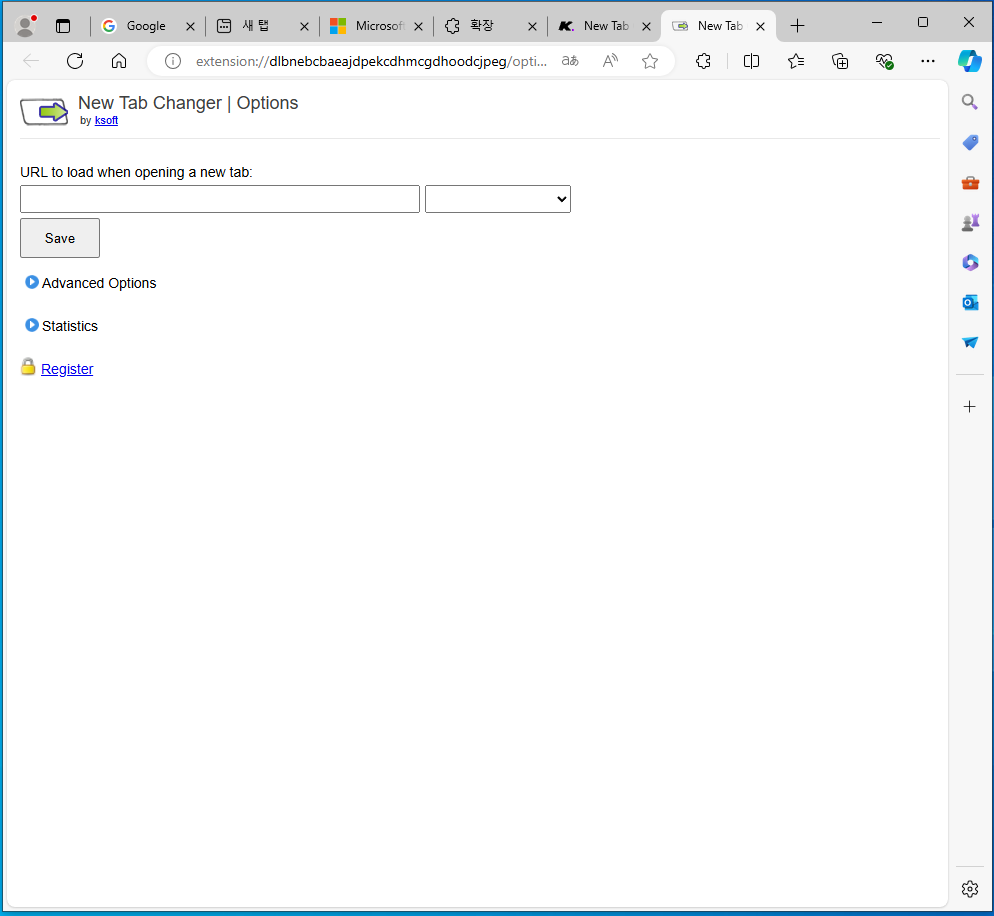Click the URL to load input field
The width and height of the screenshot is (994, 916).
pyautogui.click(x=220, y=199)
